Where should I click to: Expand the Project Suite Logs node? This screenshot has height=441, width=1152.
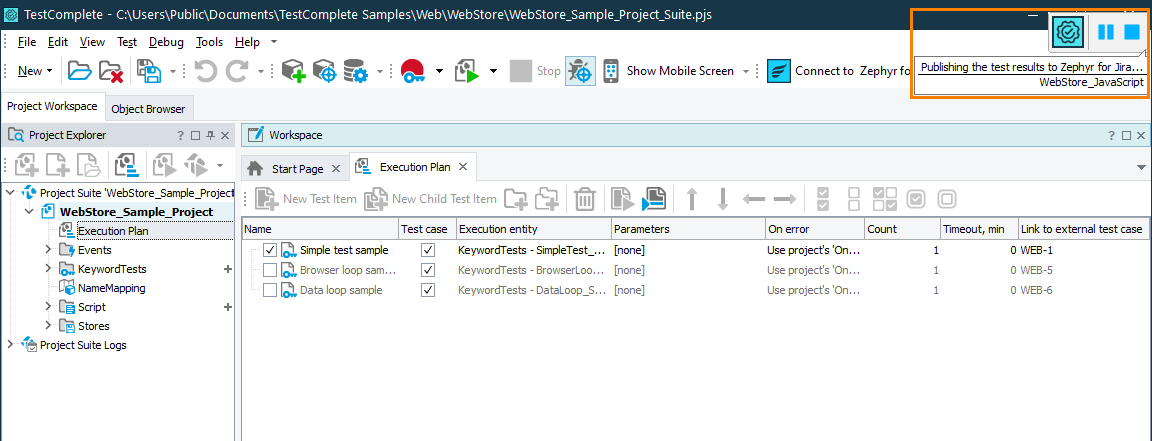click(x=11, y=345)
